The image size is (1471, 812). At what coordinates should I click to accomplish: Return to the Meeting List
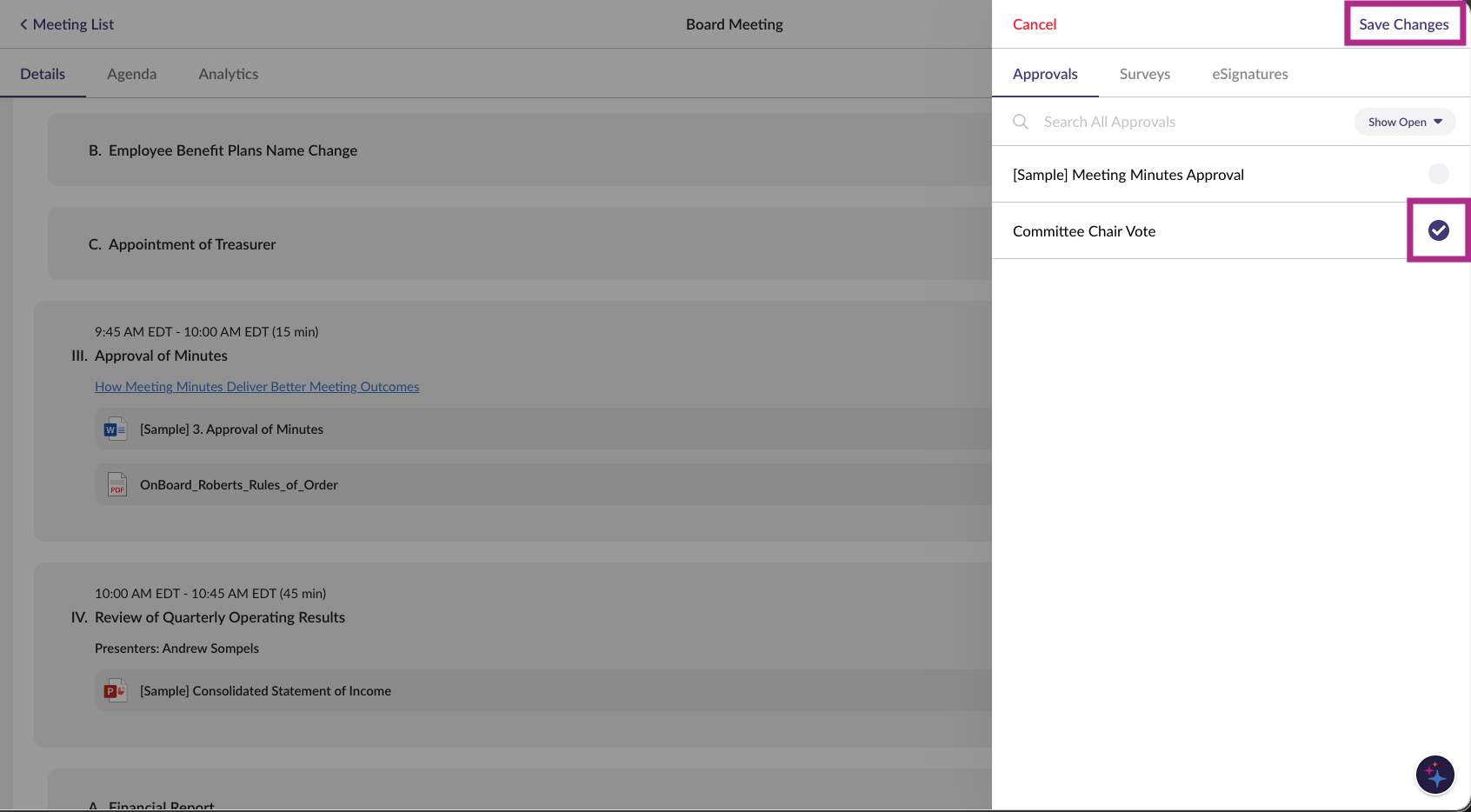click(66, 23)
